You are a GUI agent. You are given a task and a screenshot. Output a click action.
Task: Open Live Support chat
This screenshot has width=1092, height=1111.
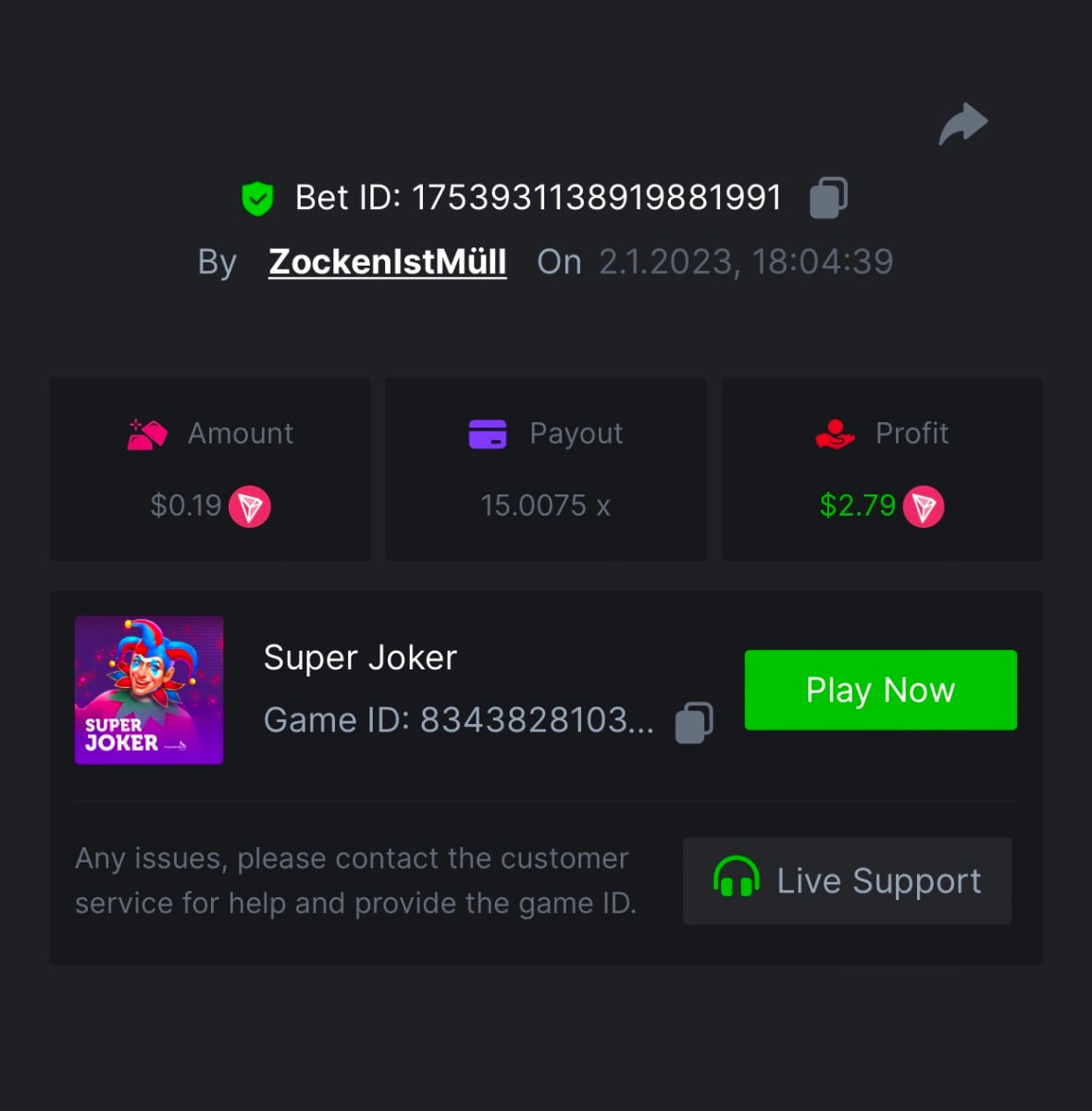847,880
